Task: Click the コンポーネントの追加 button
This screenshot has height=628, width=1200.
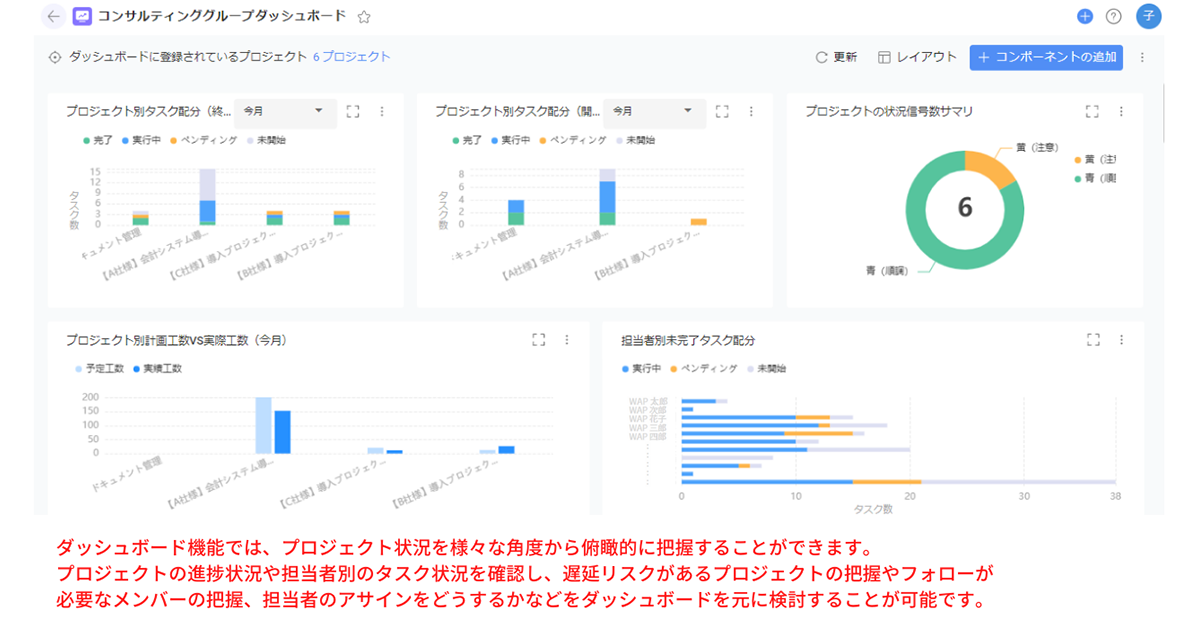Action: [1046, 57]
